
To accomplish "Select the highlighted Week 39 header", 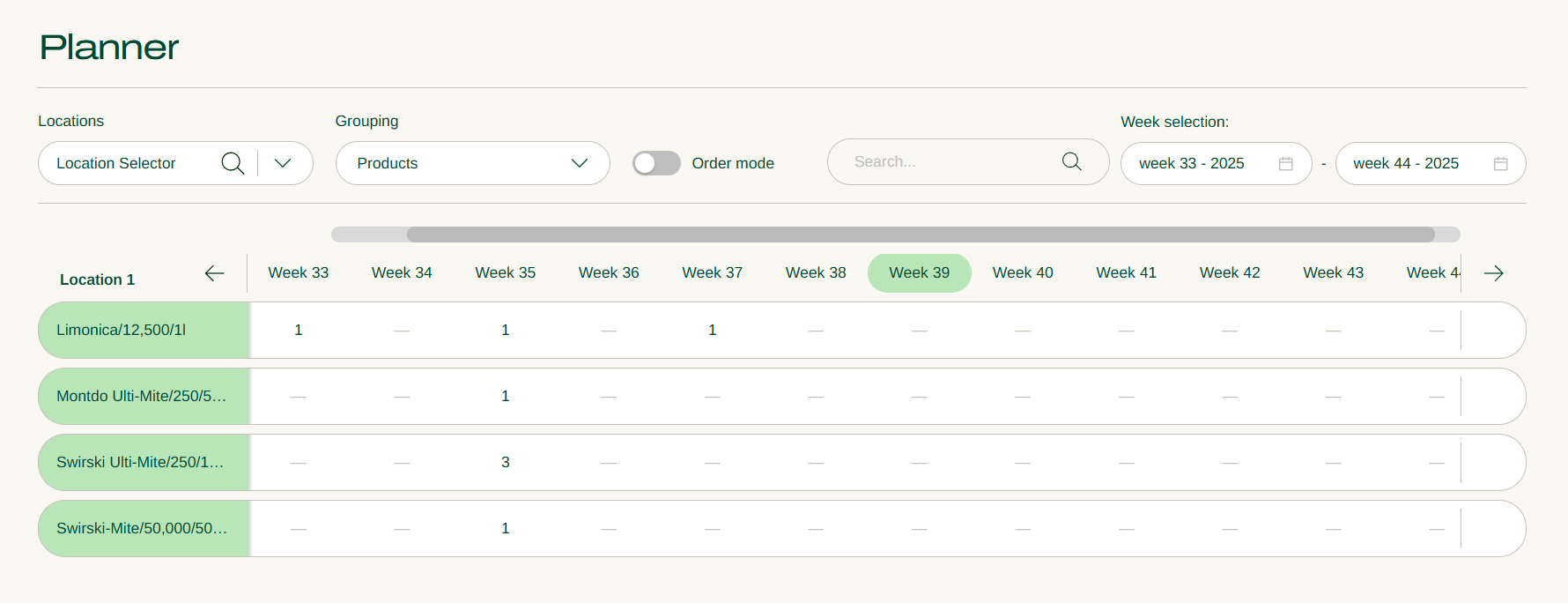I will click(920, 273).
